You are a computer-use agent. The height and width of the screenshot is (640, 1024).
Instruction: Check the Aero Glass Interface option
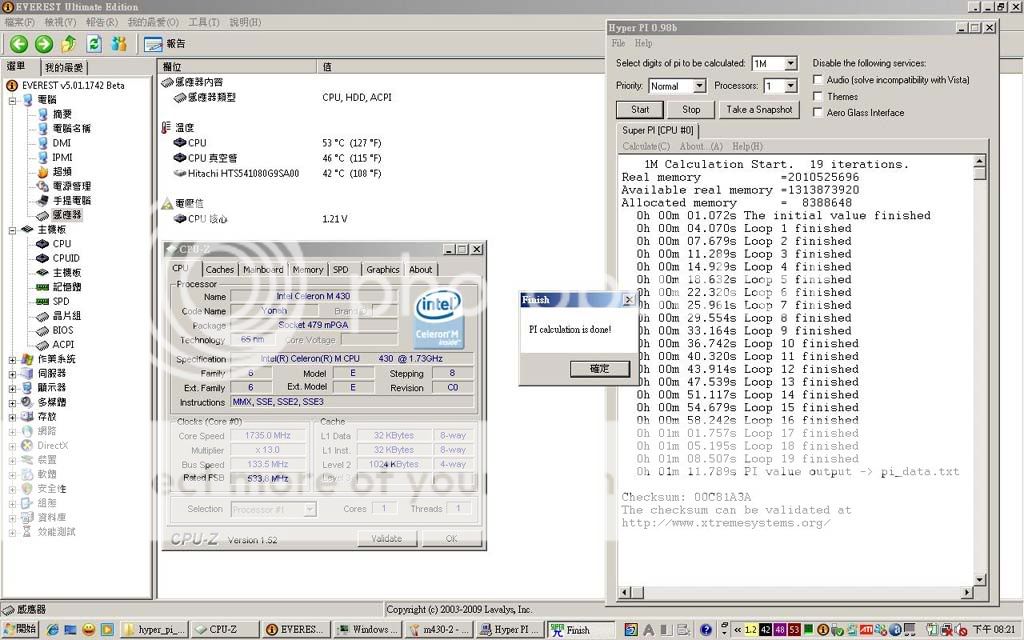[817, 112]
